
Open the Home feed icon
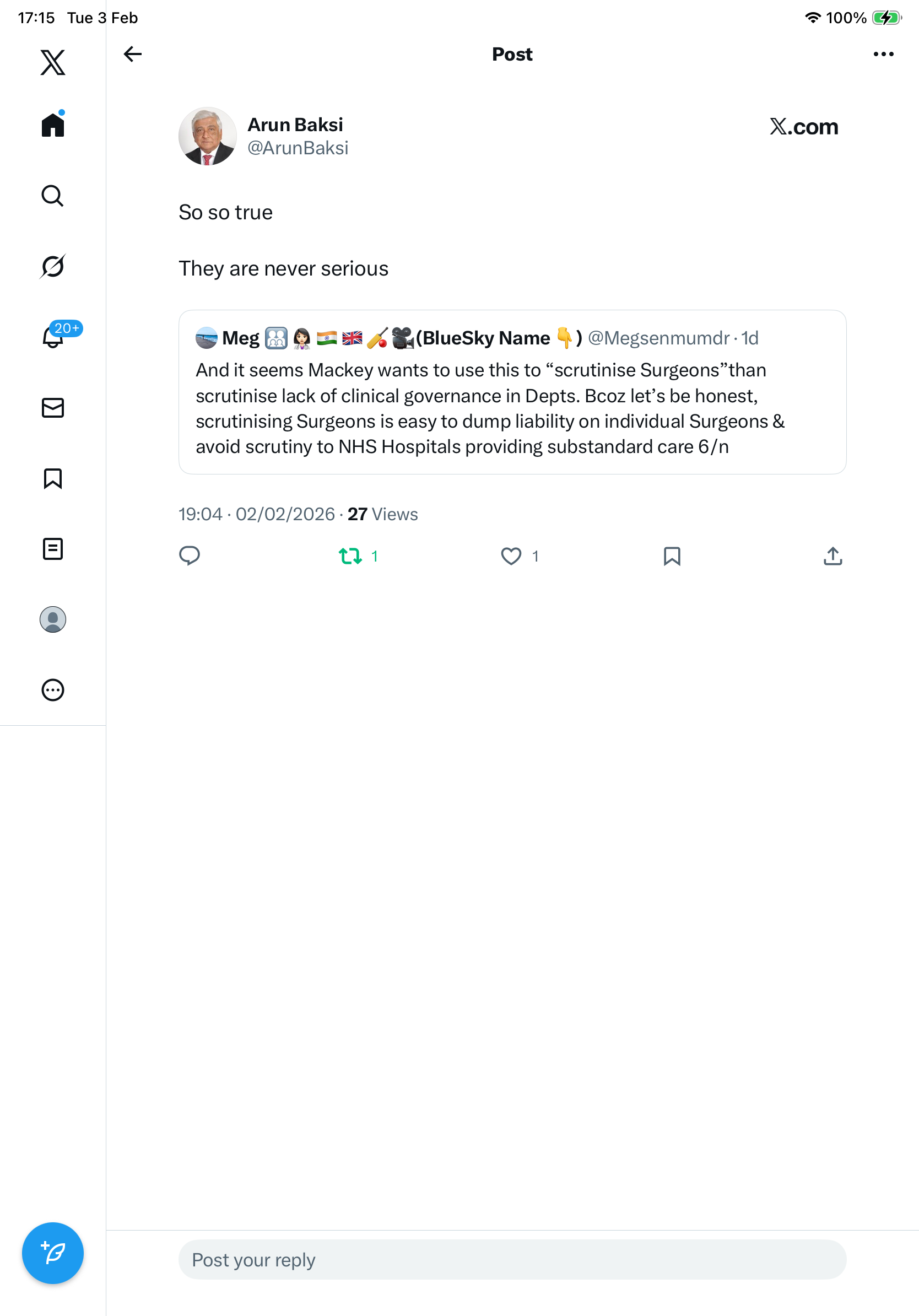(53, 125)
